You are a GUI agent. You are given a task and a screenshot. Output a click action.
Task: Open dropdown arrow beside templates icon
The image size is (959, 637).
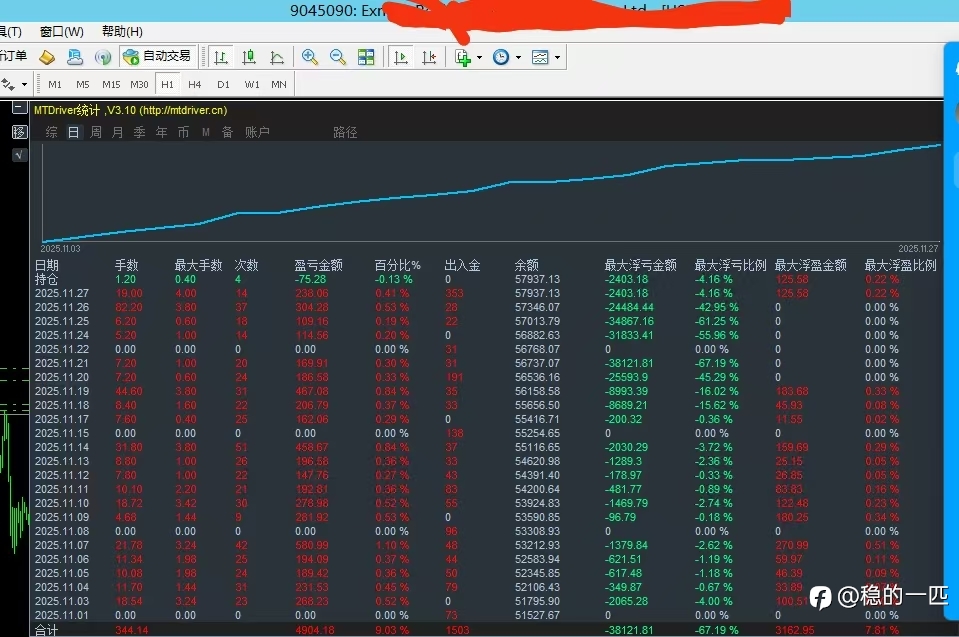tap(557, 57)
